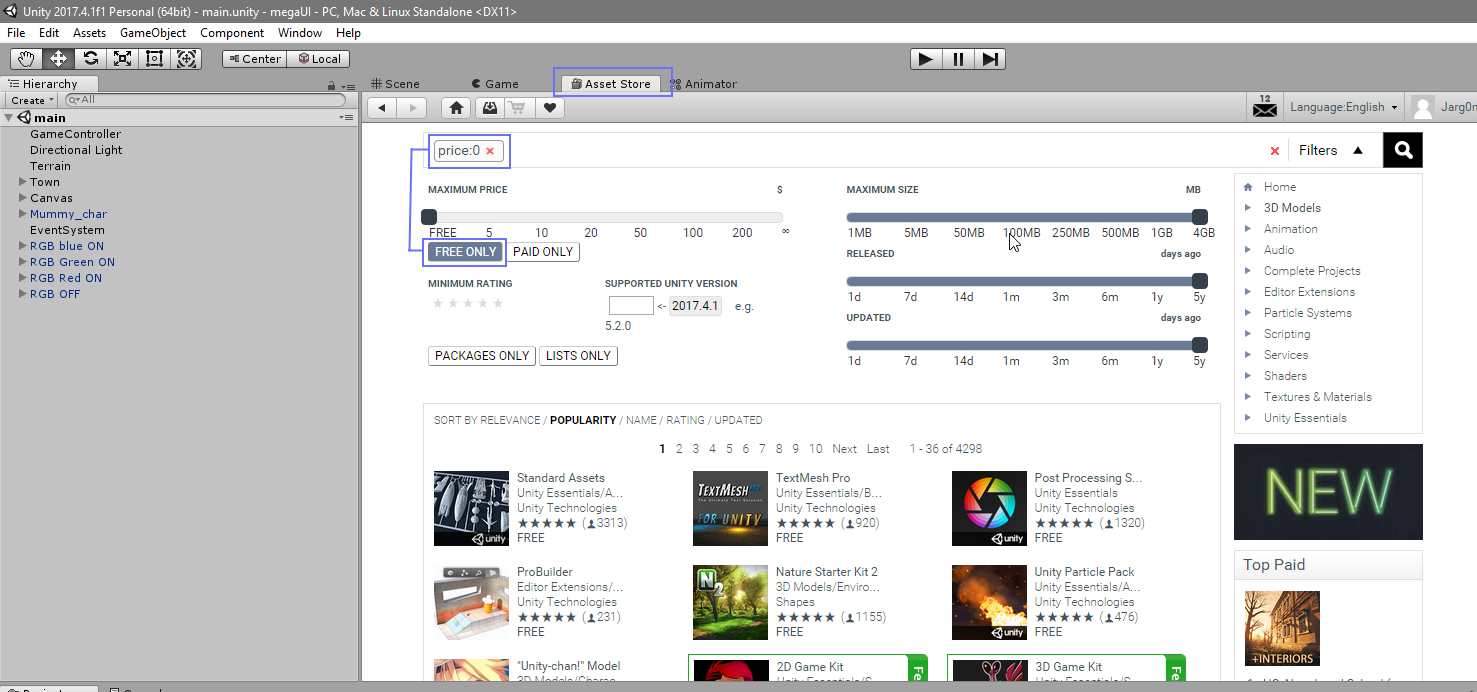Open the shopping cart

pyautogui.click(x=518, y=108)
